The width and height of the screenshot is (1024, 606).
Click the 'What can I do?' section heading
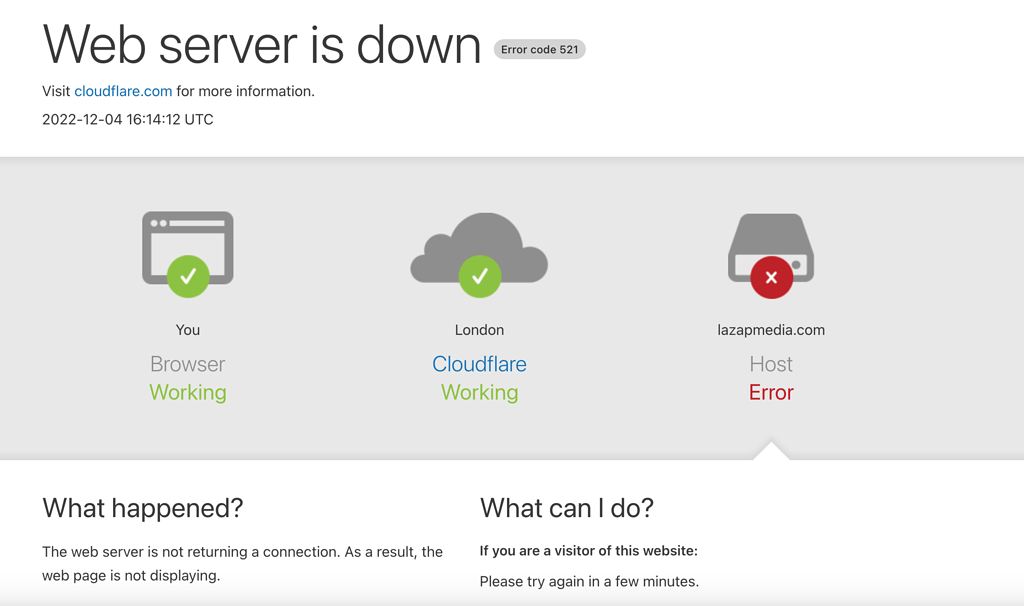[567, 508]
